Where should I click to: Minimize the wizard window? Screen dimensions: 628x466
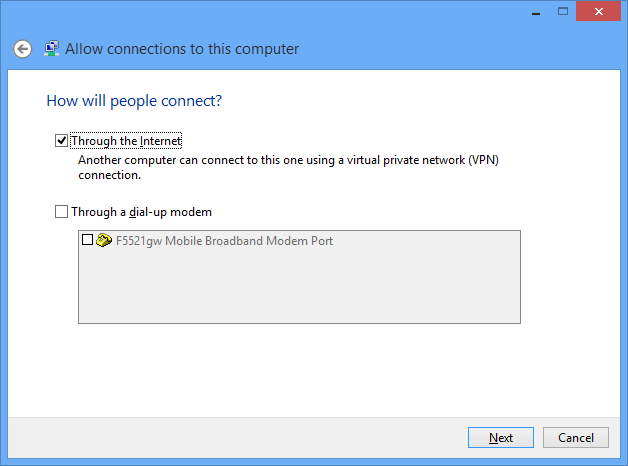tap(536, 11)
